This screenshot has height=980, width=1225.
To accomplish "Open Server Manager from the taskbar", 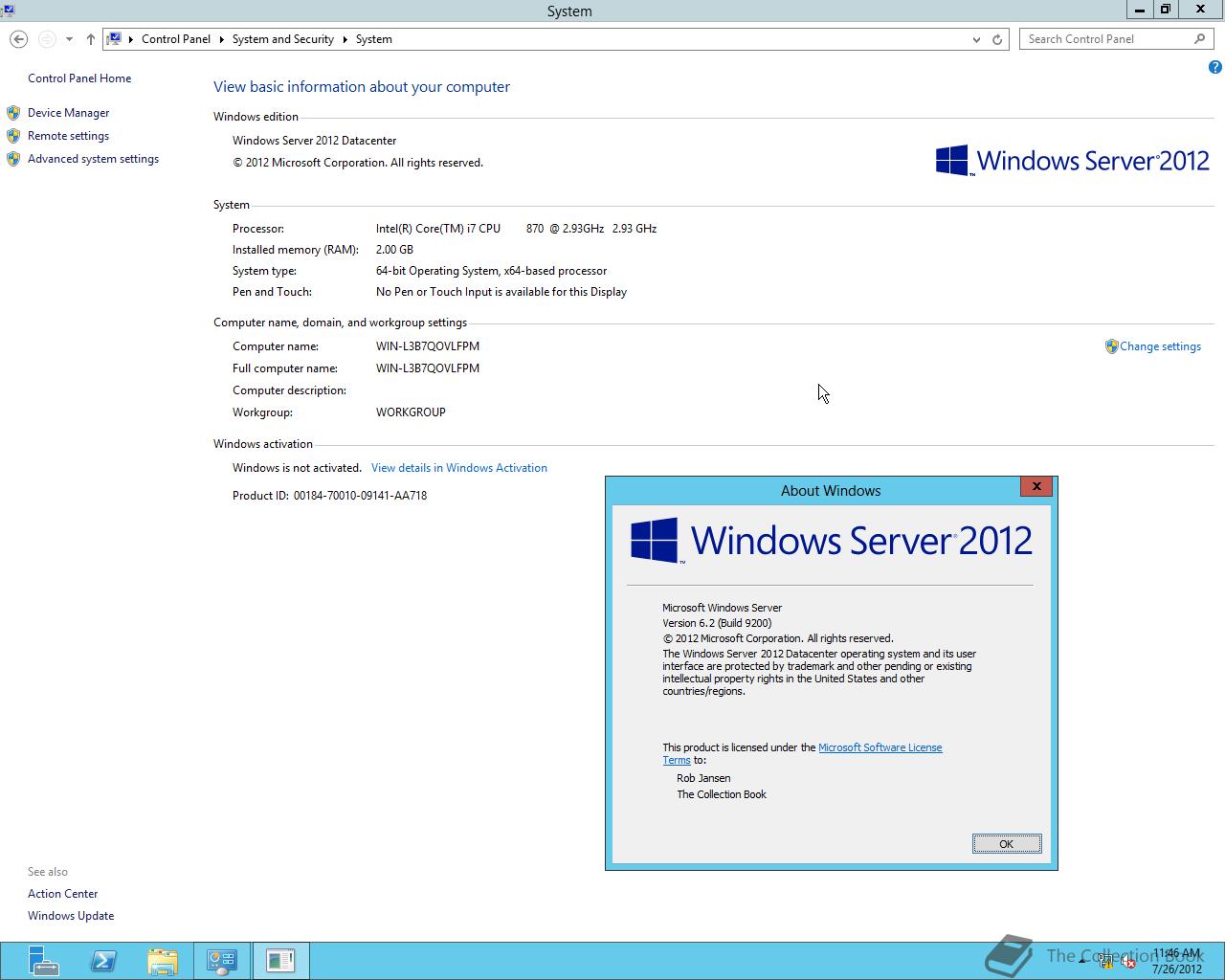I will pos(44,960).
